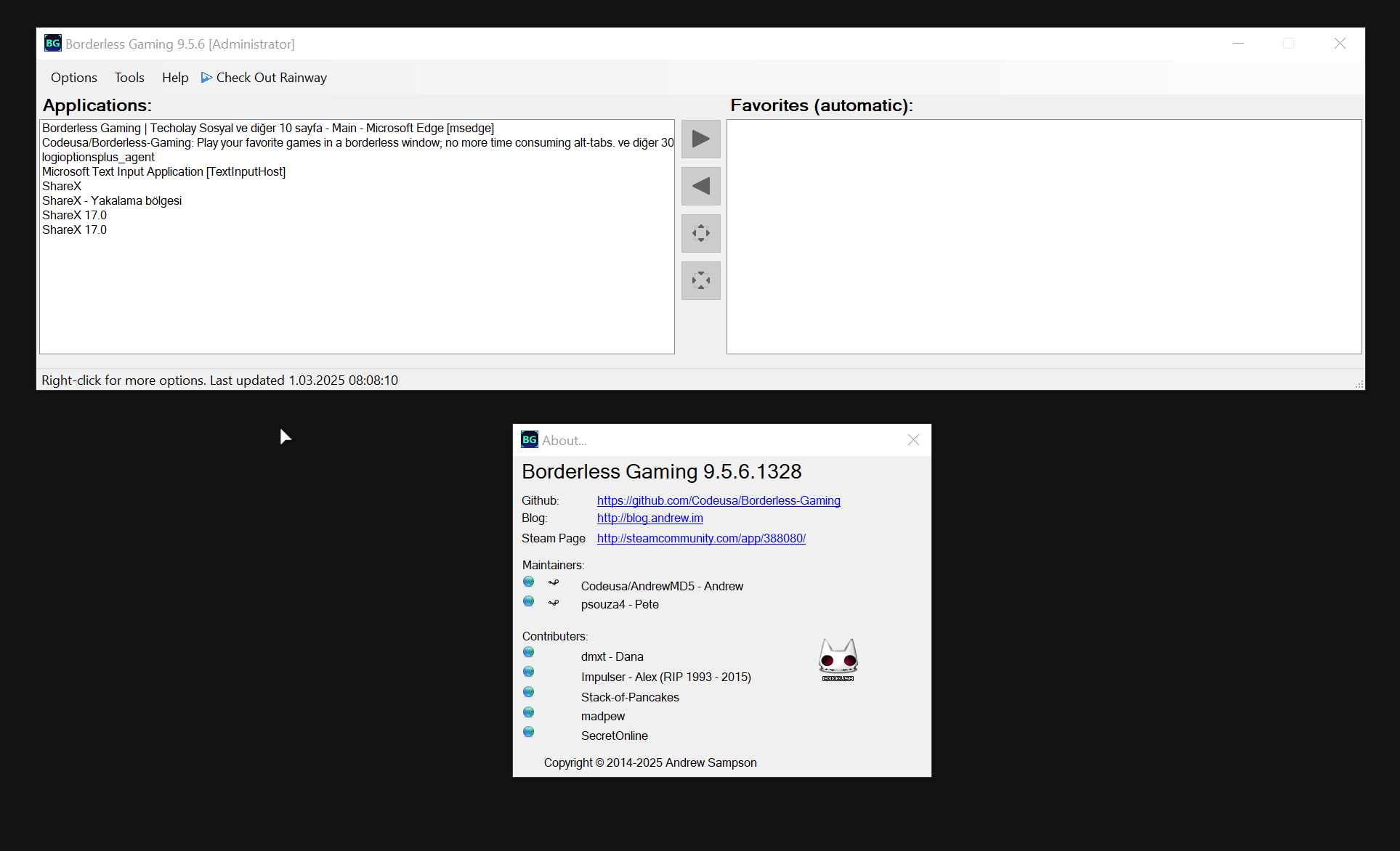This screenshot has width=1400, height=851.
Task: Select Codeusa/Borderless-Gaming application entry
Action: point(357,142)
